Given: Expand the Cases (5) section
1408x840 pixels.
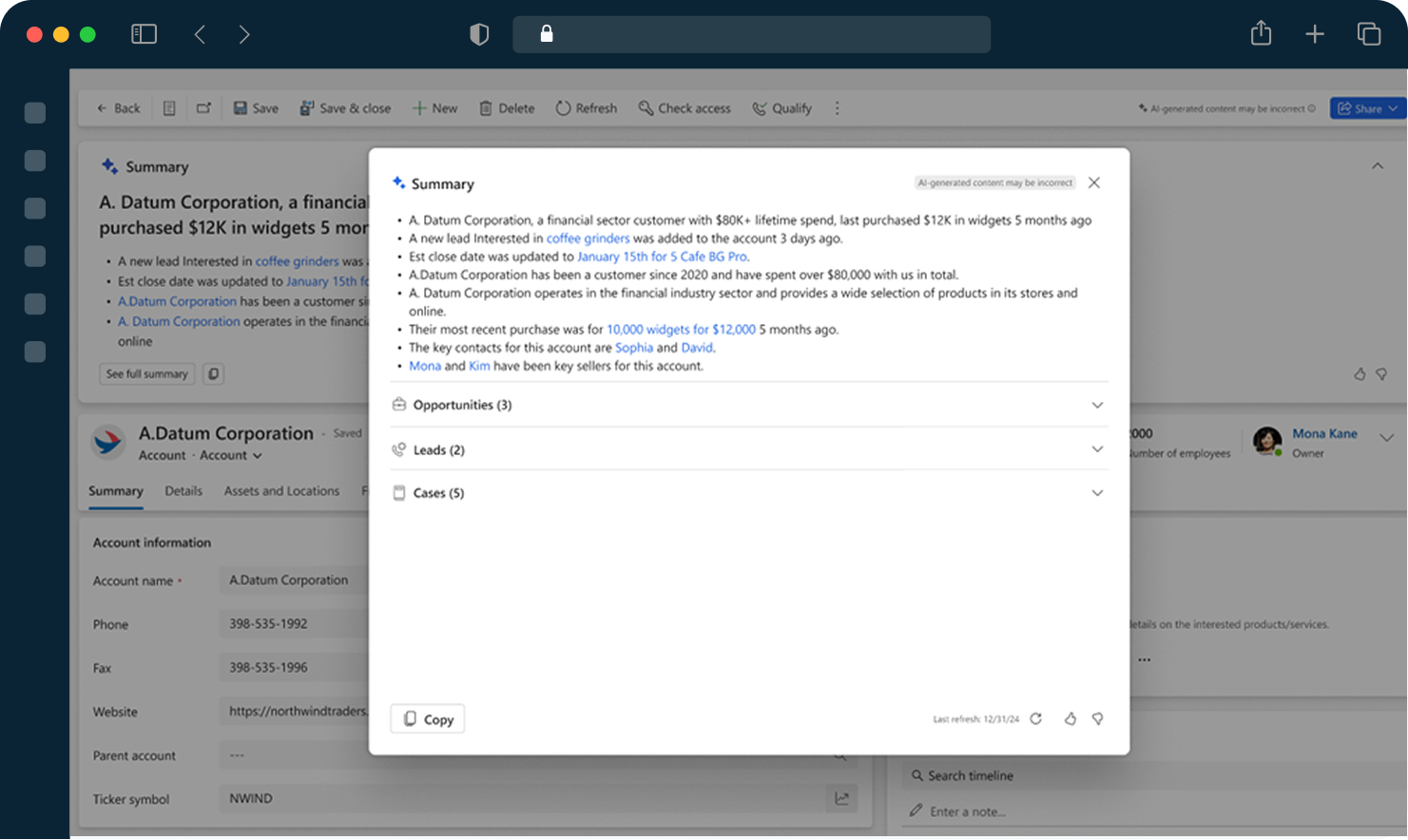Looking at the screenshot, I should (1097, 493).
